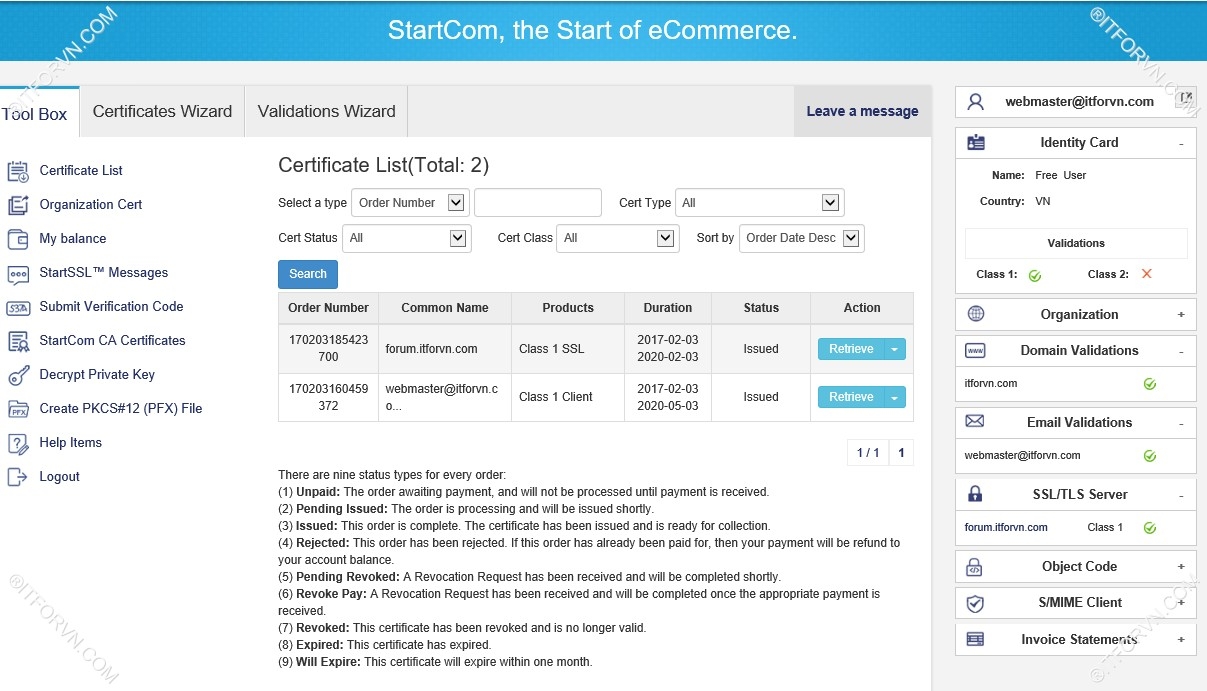
Task: Expand the Organization panel
Action: pos(1181,315)
